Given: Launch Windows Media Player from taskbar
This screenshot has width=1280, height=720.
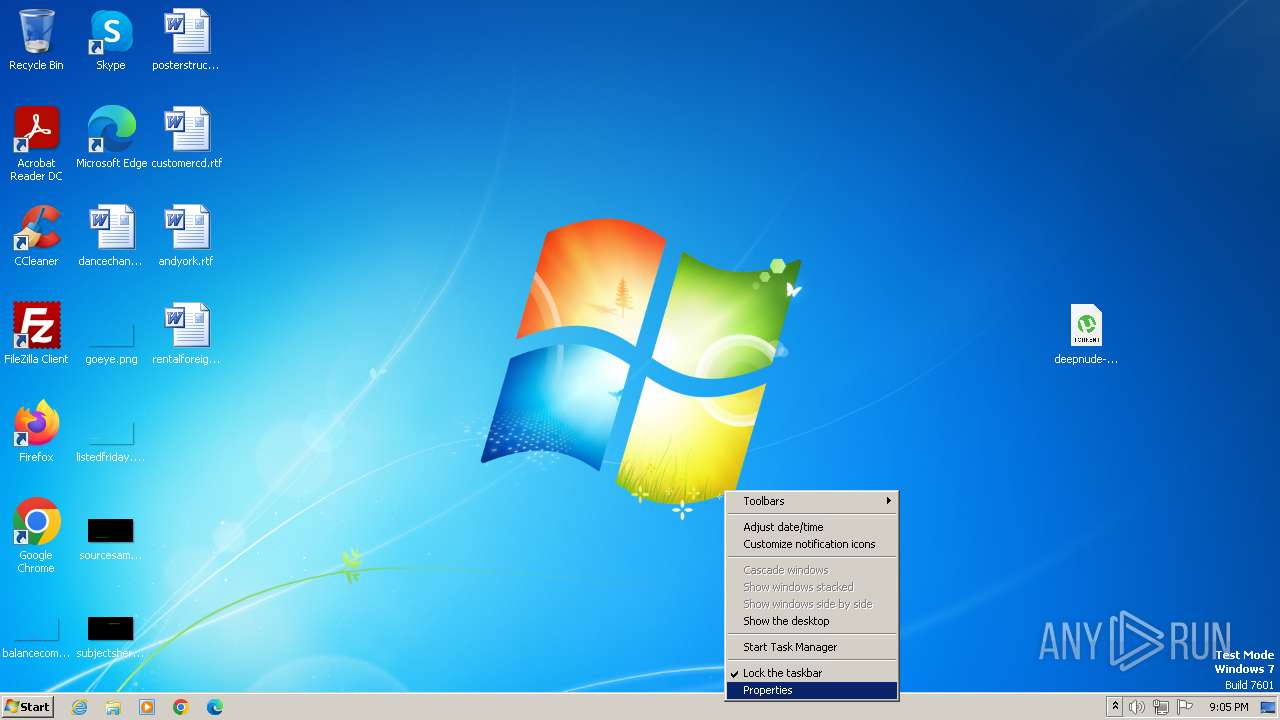Looking at the screenshot, I should [147, 707].
